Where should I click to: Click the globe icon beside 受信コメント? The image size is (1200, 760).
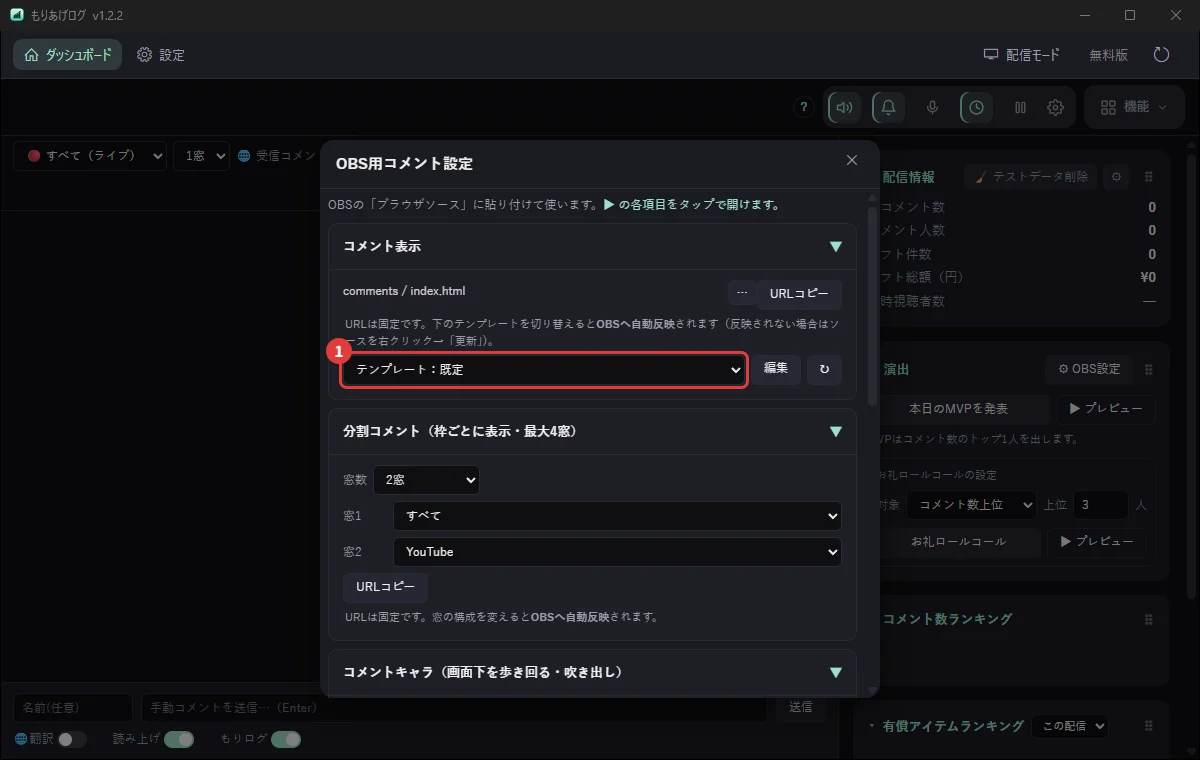coord(244,156)
